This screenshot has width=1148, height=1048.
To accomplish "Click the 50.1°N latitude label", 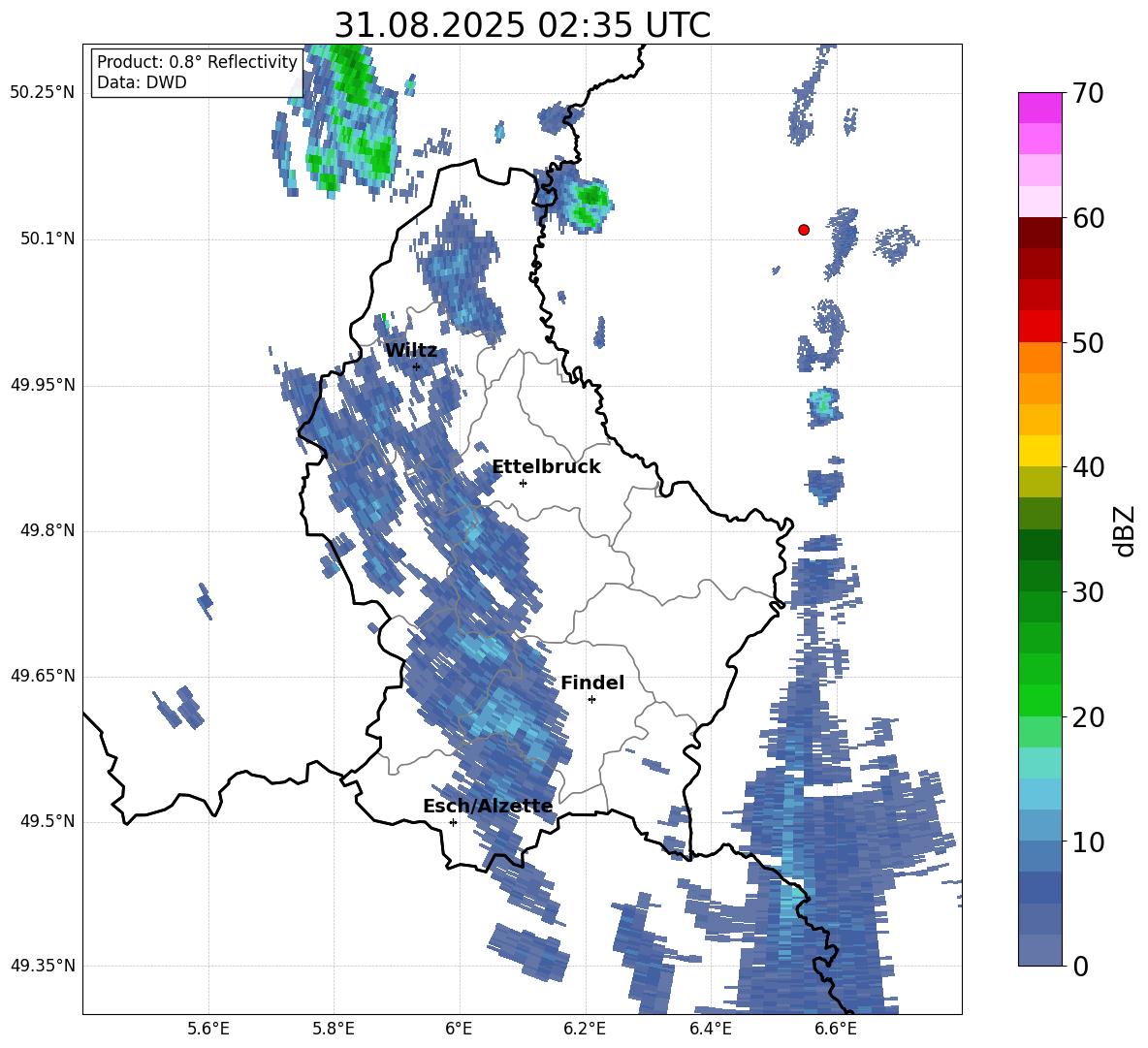I will (x=47, y=239).
